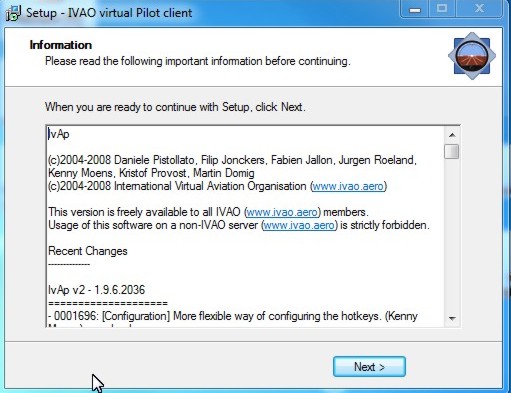511x393 pixels.
Task: Click the scroll down arrow of info box
Action: (x=452, y=318)
